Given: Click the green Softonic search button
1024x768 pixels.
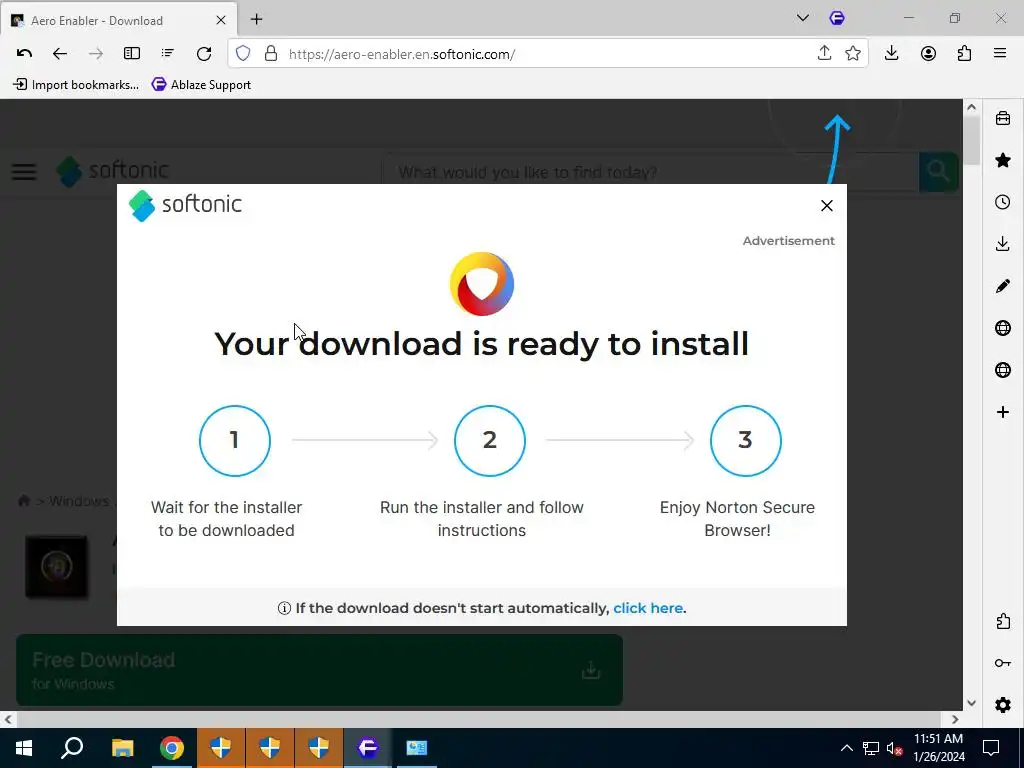Looking at the screenshot, I should tap(938, 172).
